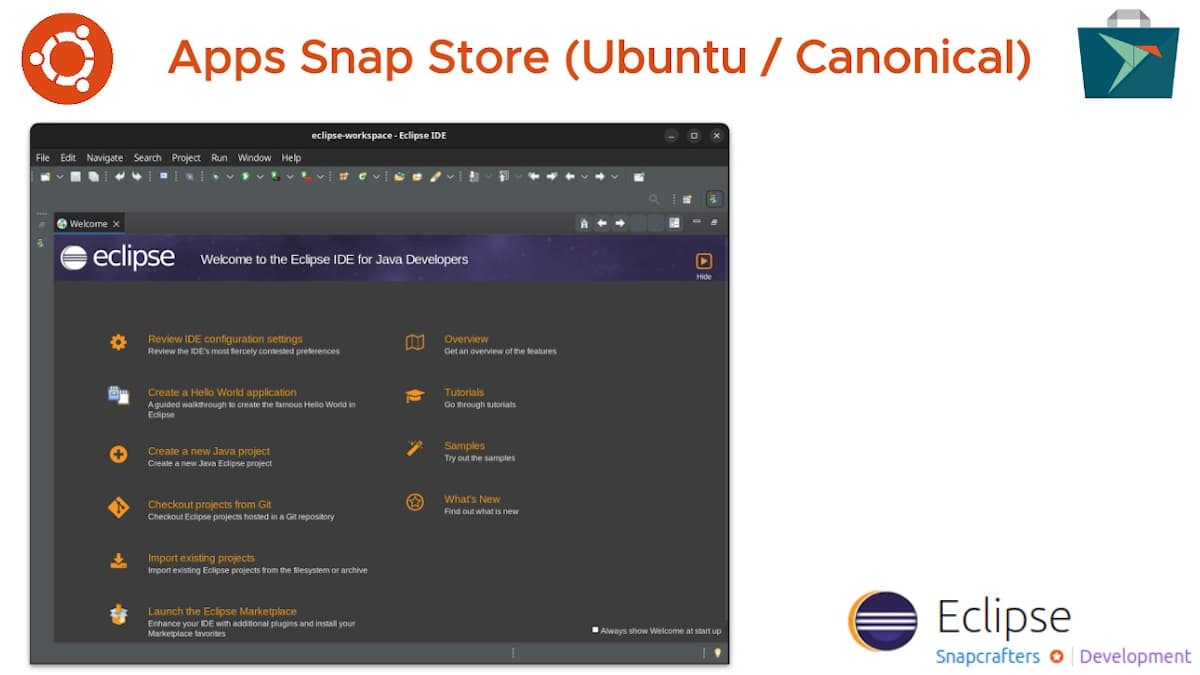The width and height of the screenshot is (1200, 675).
Task: Open the Customize Page icon in Welcome view
Action: tap(674, 223)
